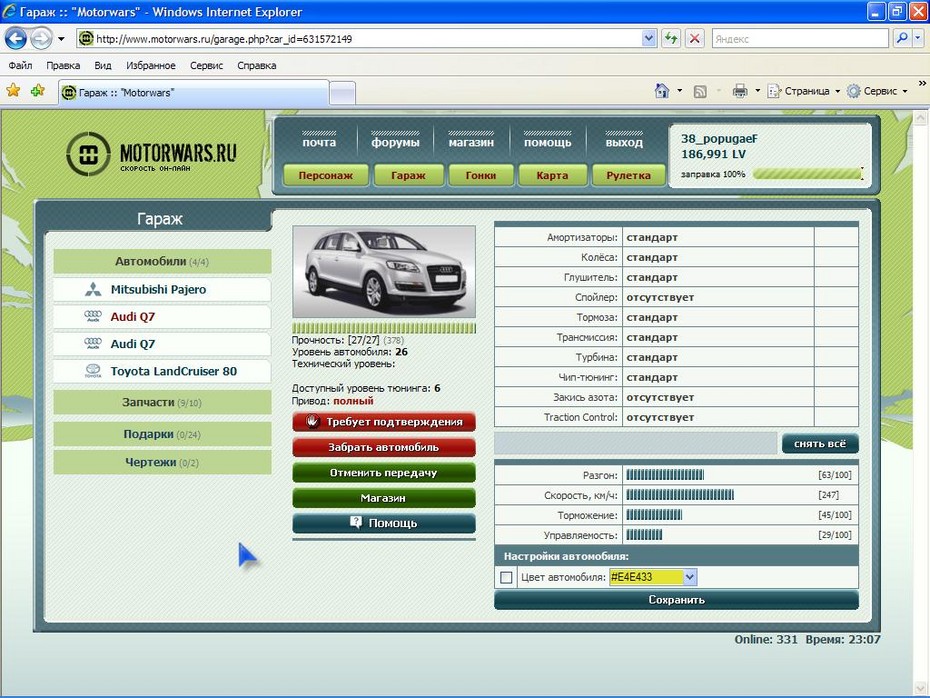930x698 pixels.
Task: Click the заправка 100% fuel bar
Action: [807, 174]
